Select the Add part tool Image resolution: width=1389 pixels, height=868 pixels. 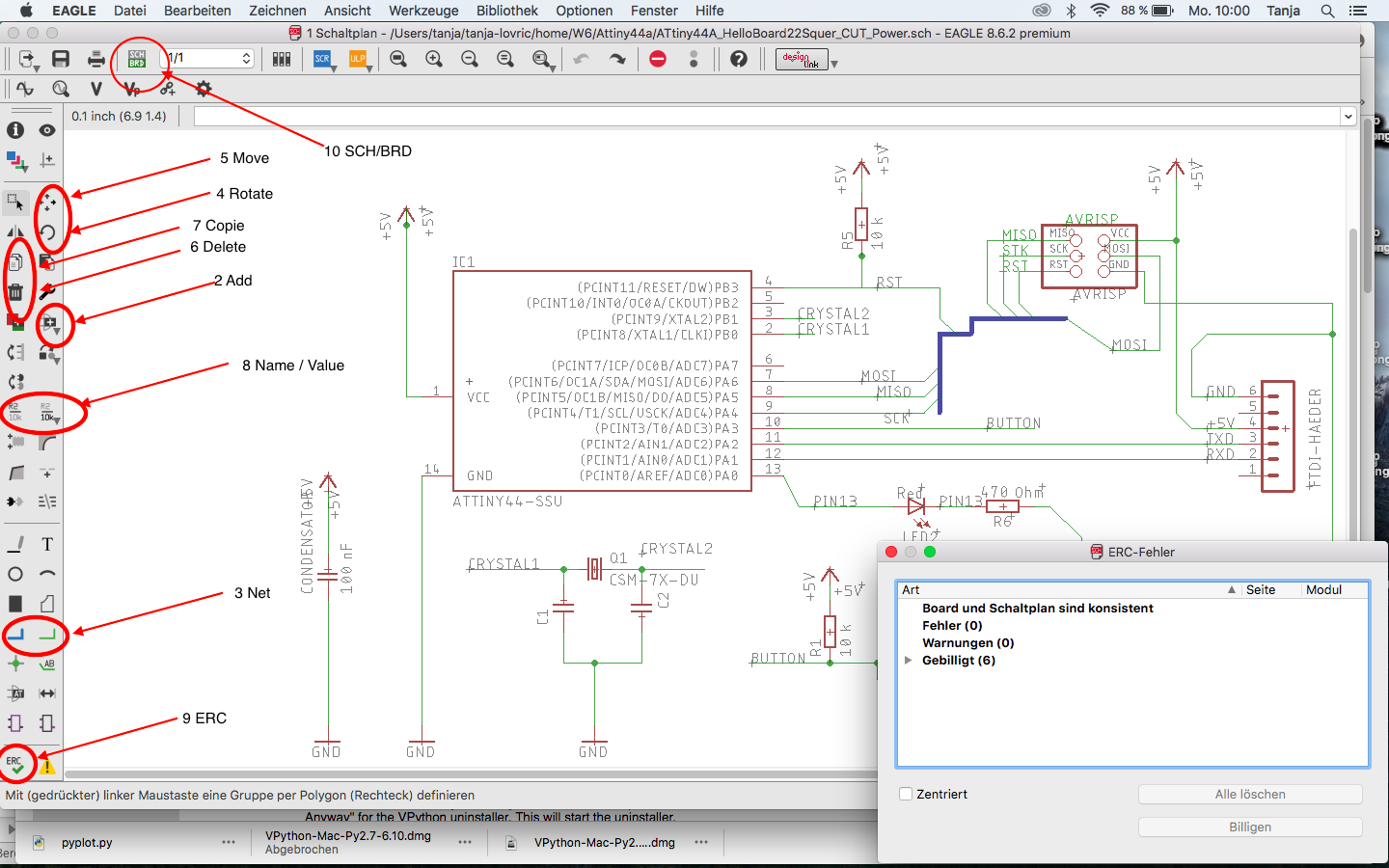(50, 322)
